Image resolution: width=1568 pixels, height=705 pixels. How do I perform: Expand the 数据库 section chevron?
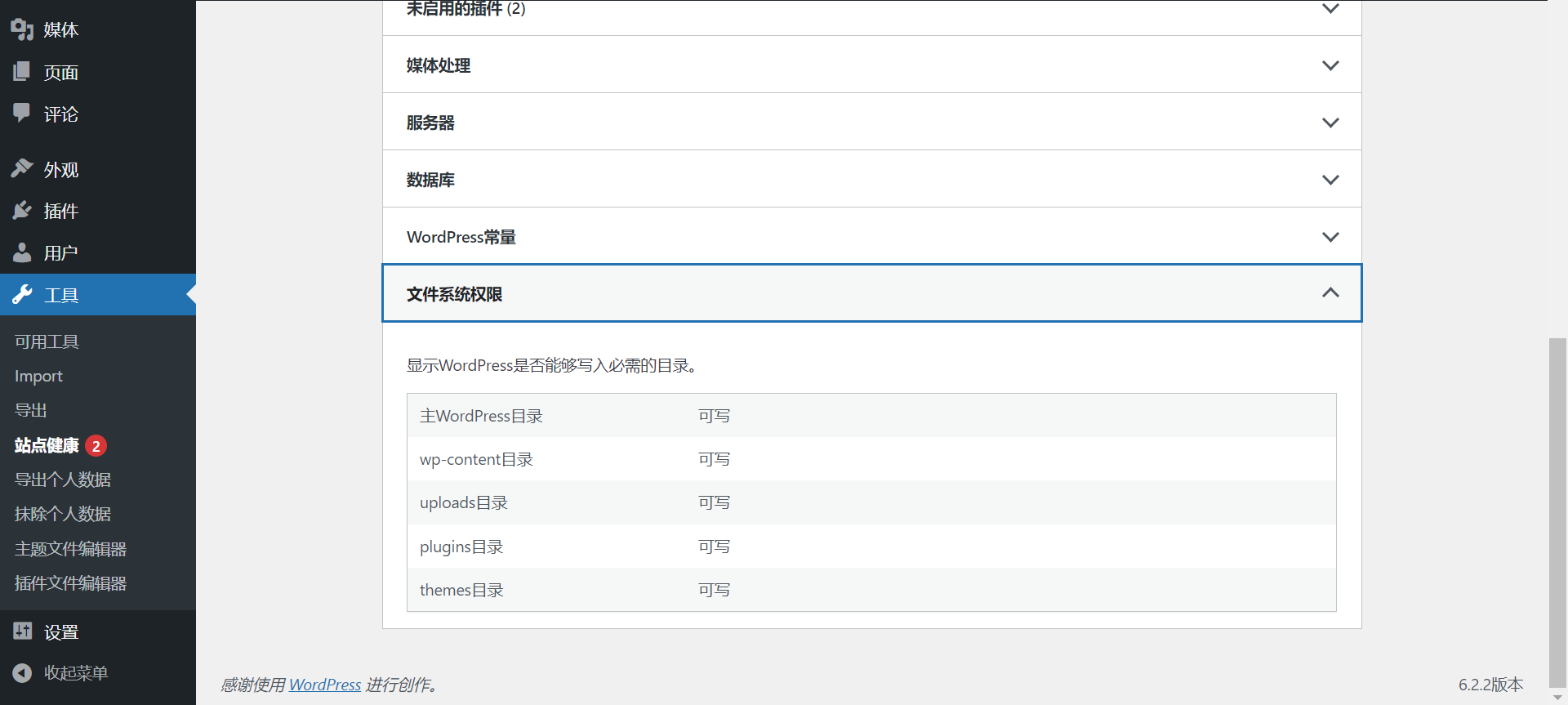(x=1330, y=180)
